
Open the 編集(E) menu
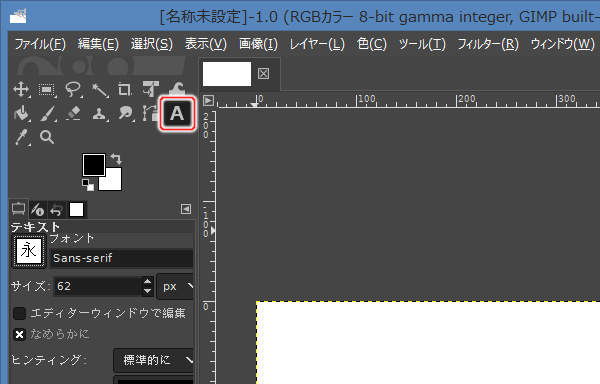(98, 44)
